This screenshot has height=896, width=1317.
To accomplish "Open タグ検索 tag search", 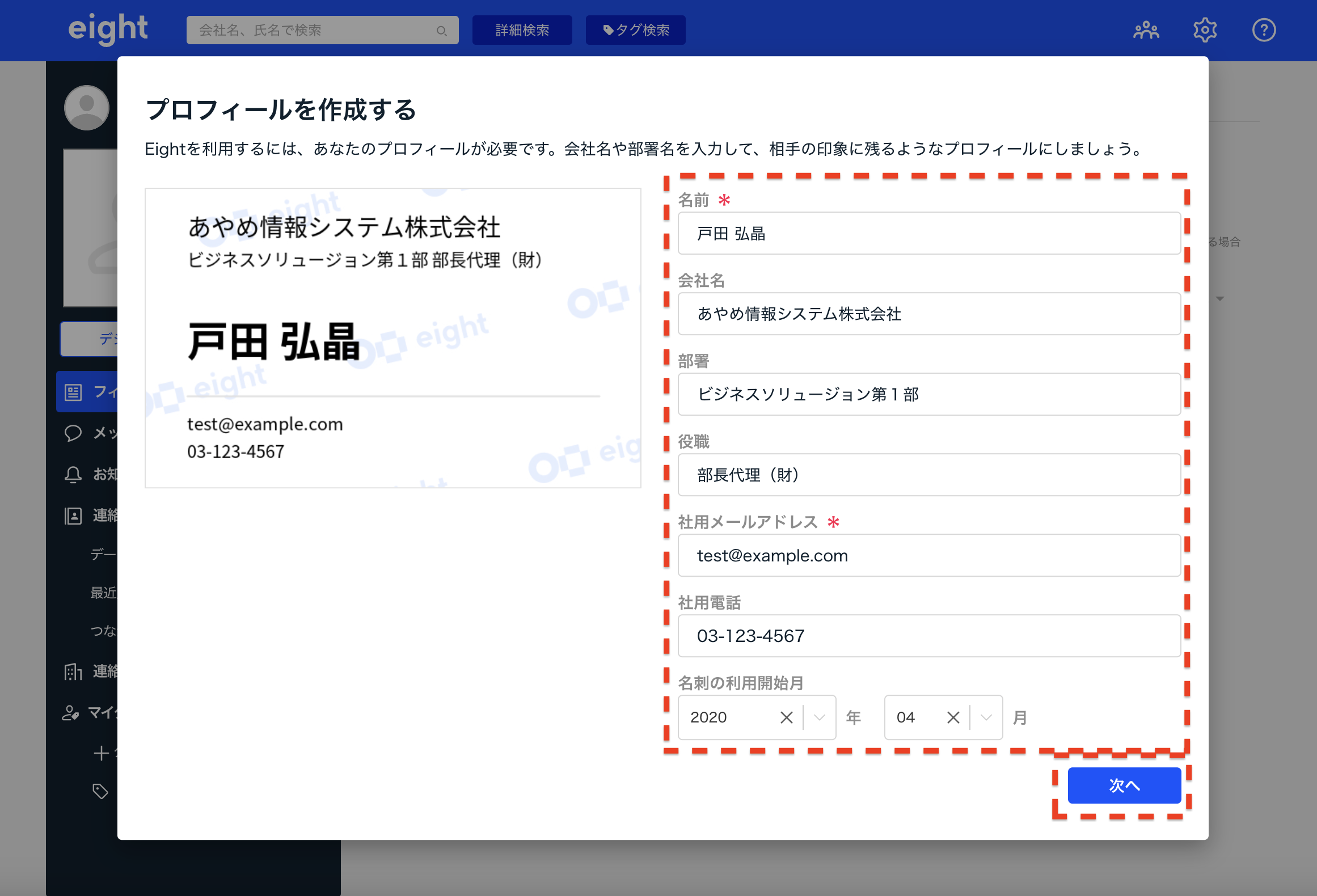I will click(x=635, y=30).
